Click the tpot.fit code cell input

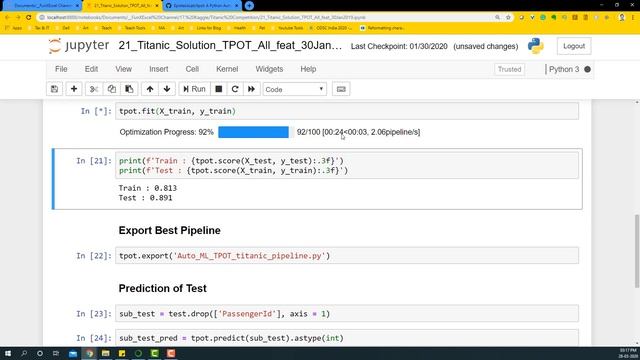347,111
